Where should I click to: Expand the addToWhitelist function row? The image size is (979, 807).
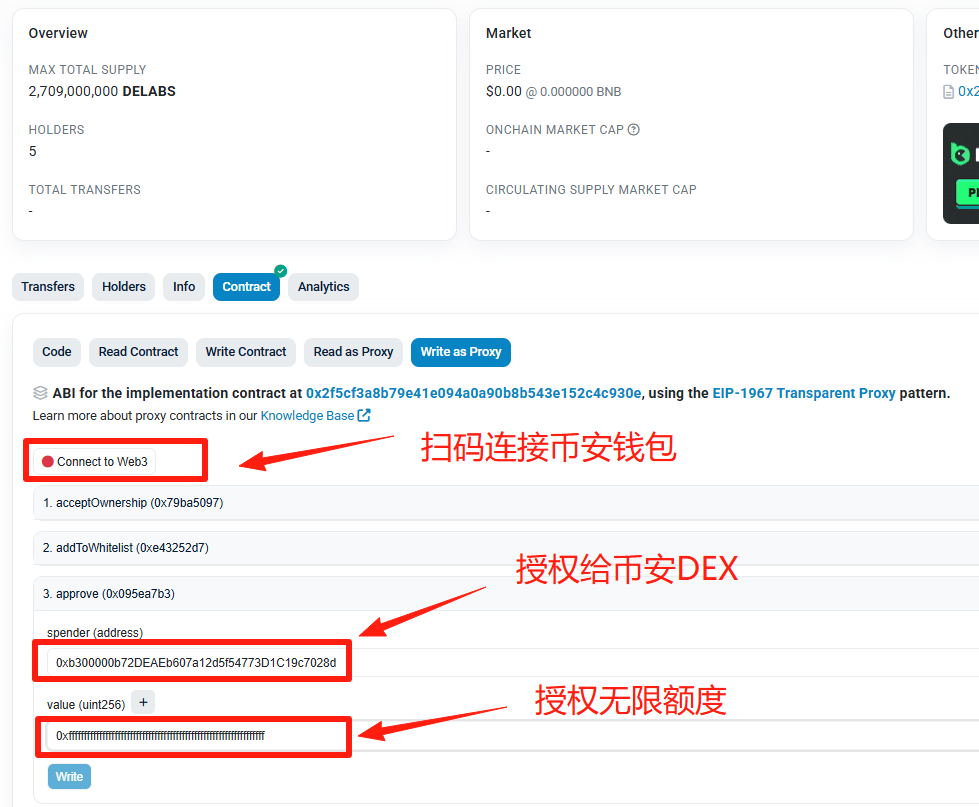pyautogui.click(x=506, y=548)
